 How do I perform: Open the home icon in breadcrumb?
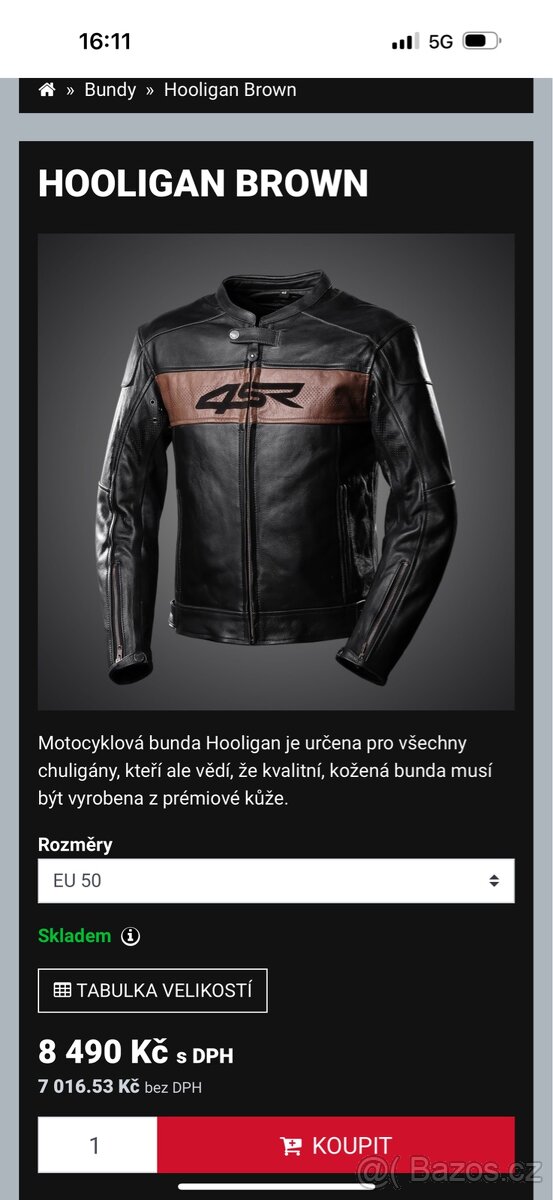click(46, 90)
